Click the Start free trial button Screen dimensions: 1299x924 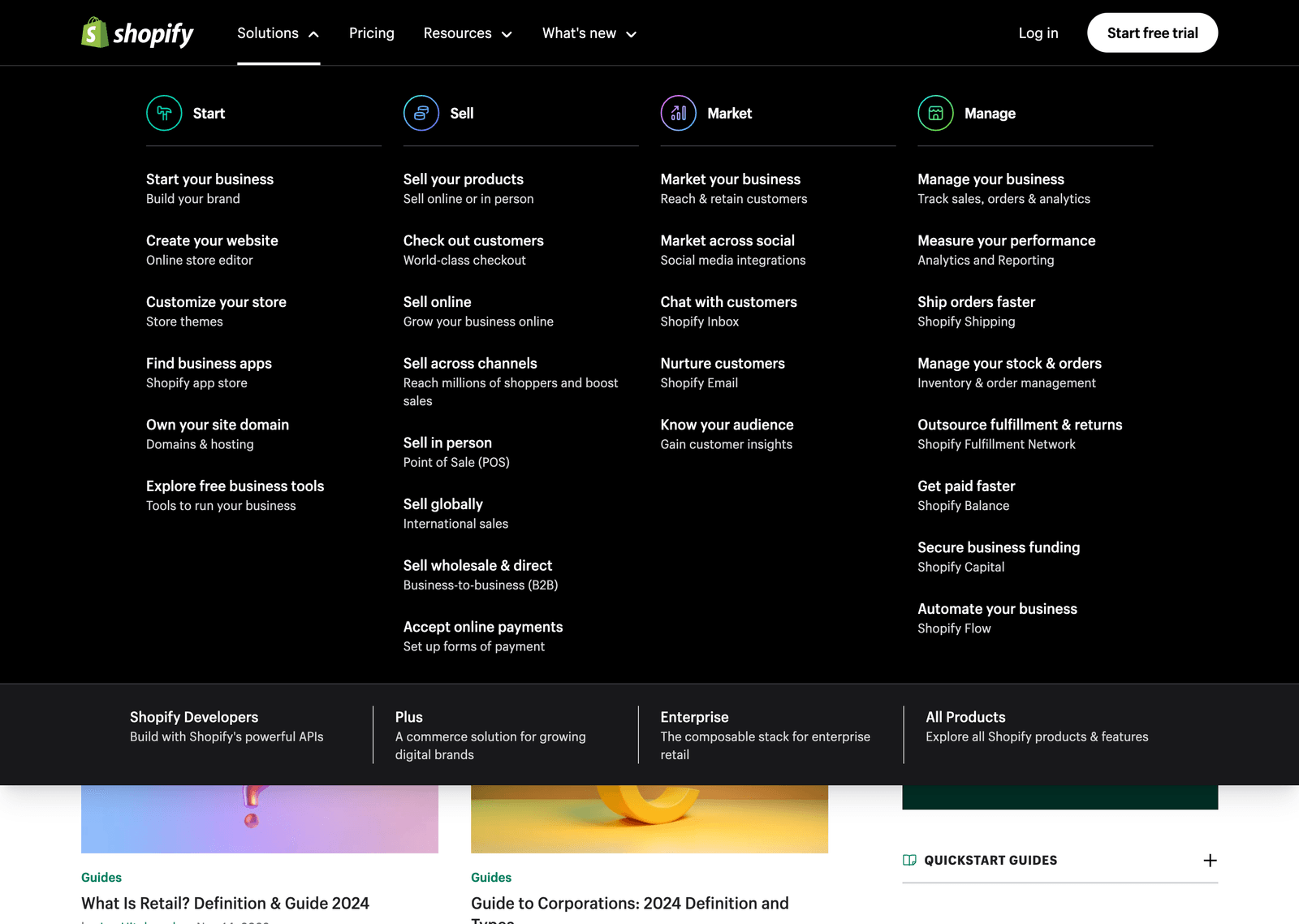click(x=1152, y=32)
